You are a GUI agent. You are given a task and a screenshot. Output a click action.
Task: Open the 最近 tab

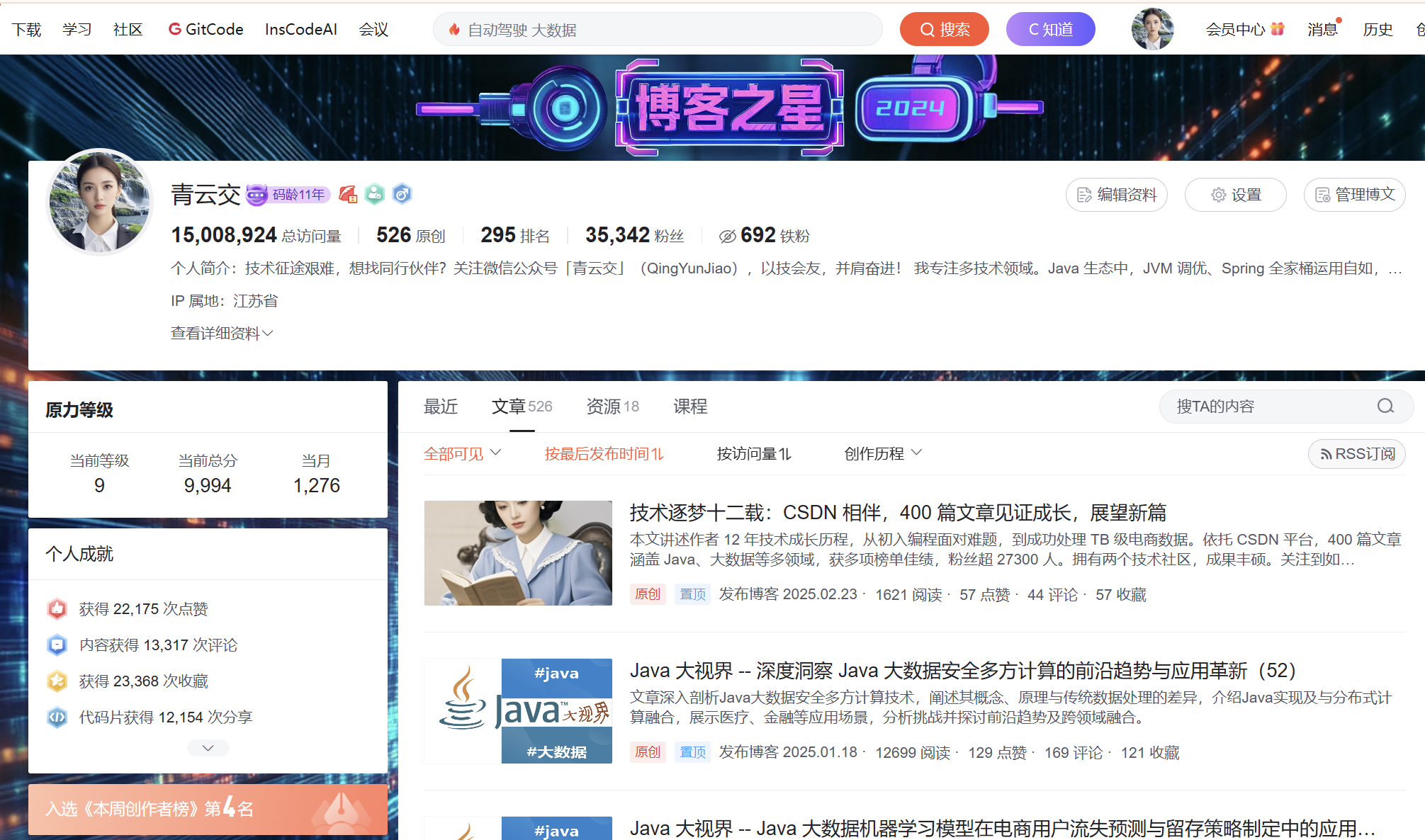point(440,407)
